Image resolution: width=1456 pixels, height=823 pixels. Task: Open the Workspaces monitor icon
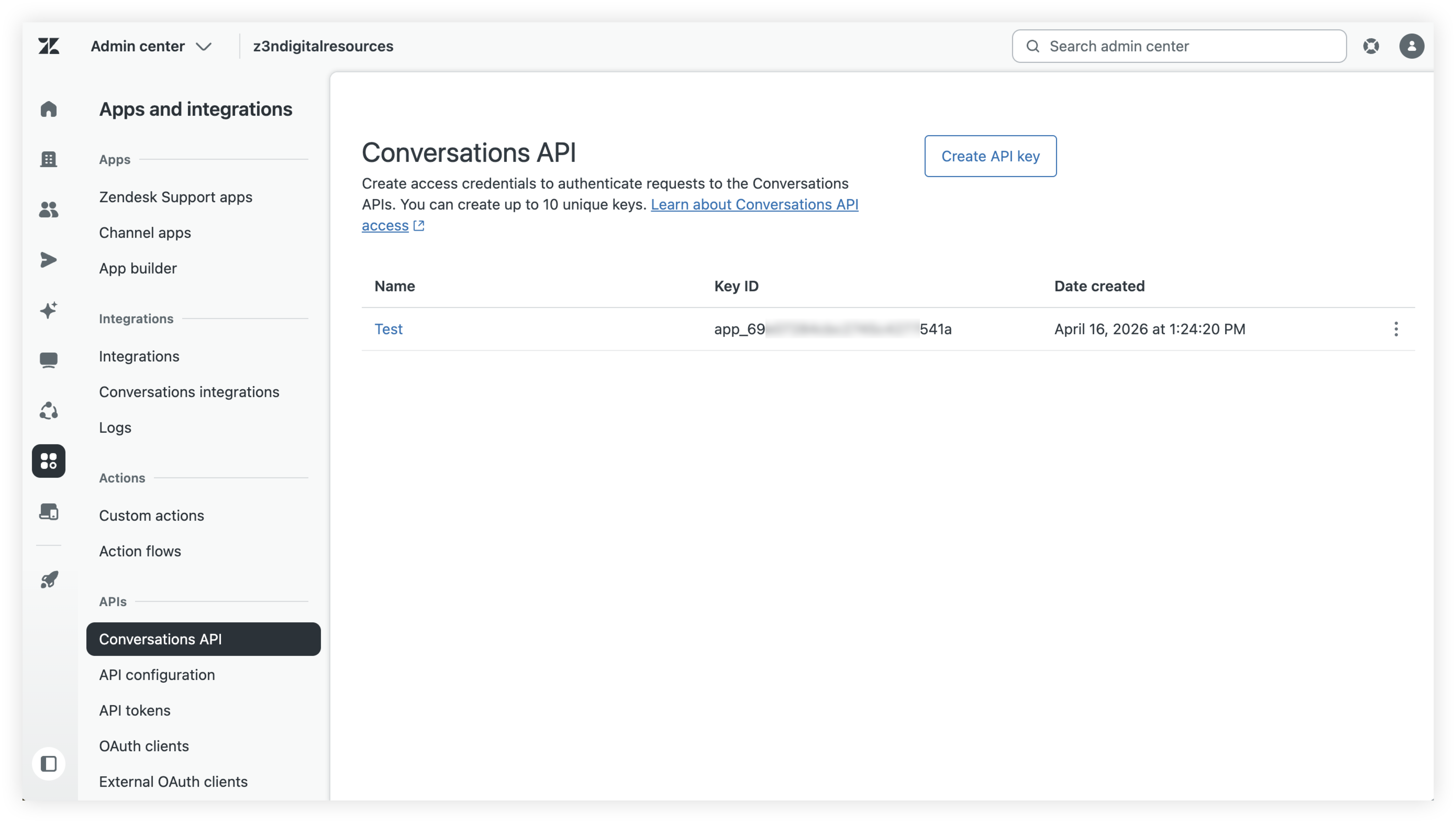[x=49, y=360]
